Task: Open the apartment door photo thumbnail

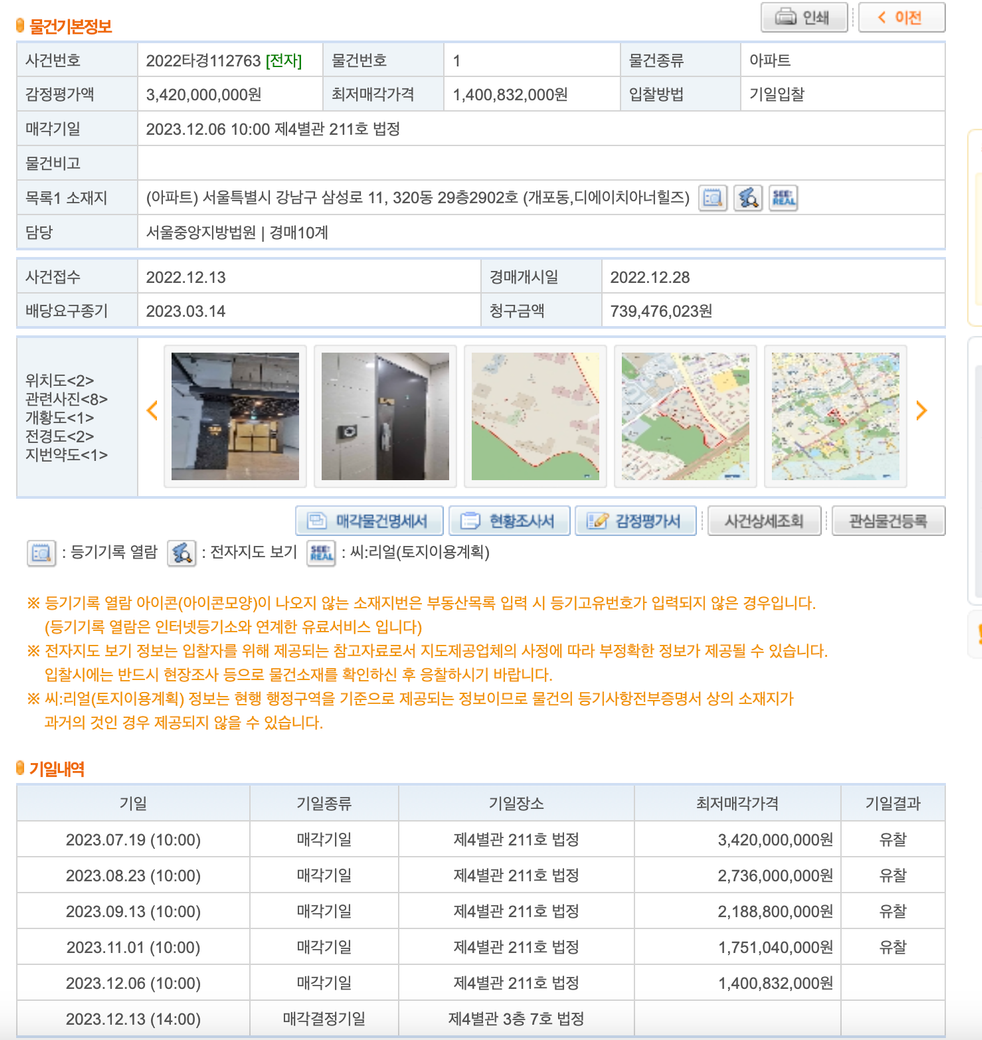Action: (385, 416)
